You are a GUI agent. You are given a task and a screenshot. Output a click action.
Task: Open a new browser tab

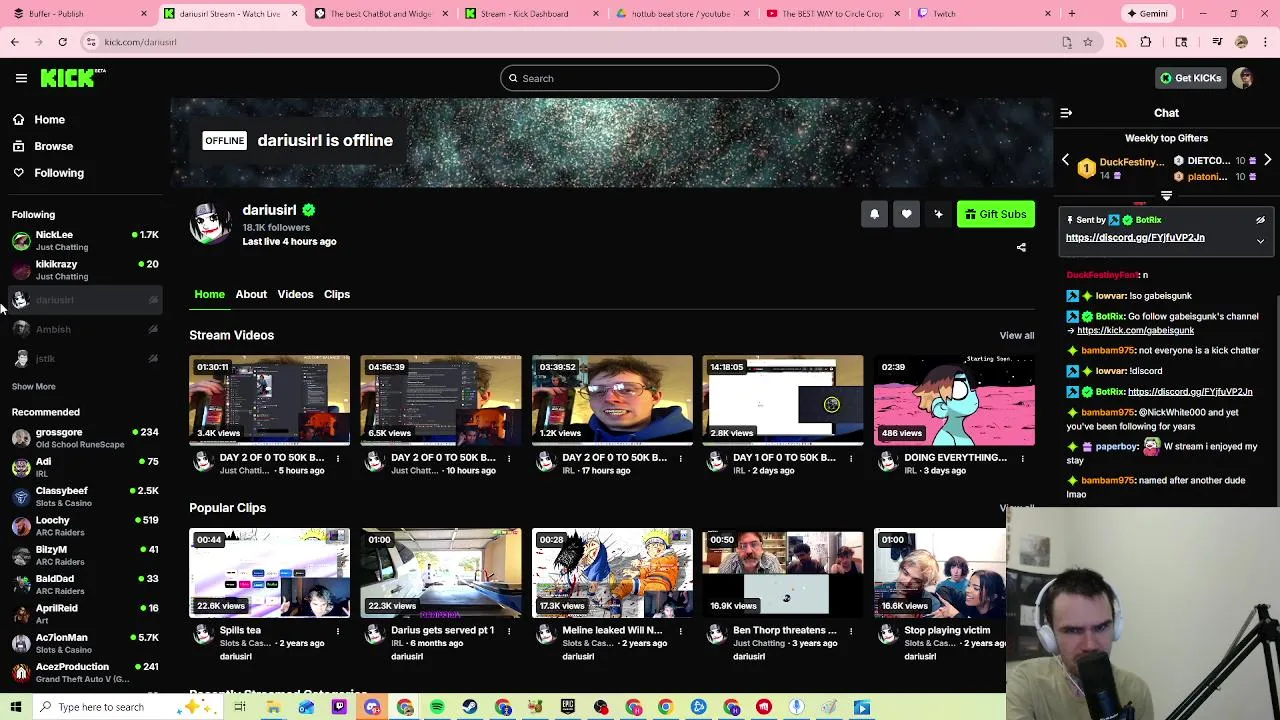(x=1071, y=14)
